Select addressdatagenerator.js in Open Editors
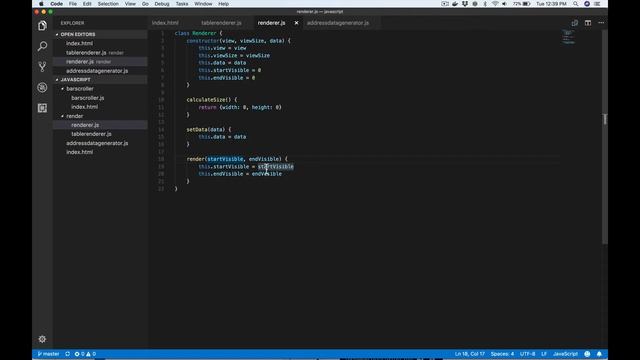The image size is (640, 360). [97, 71]
